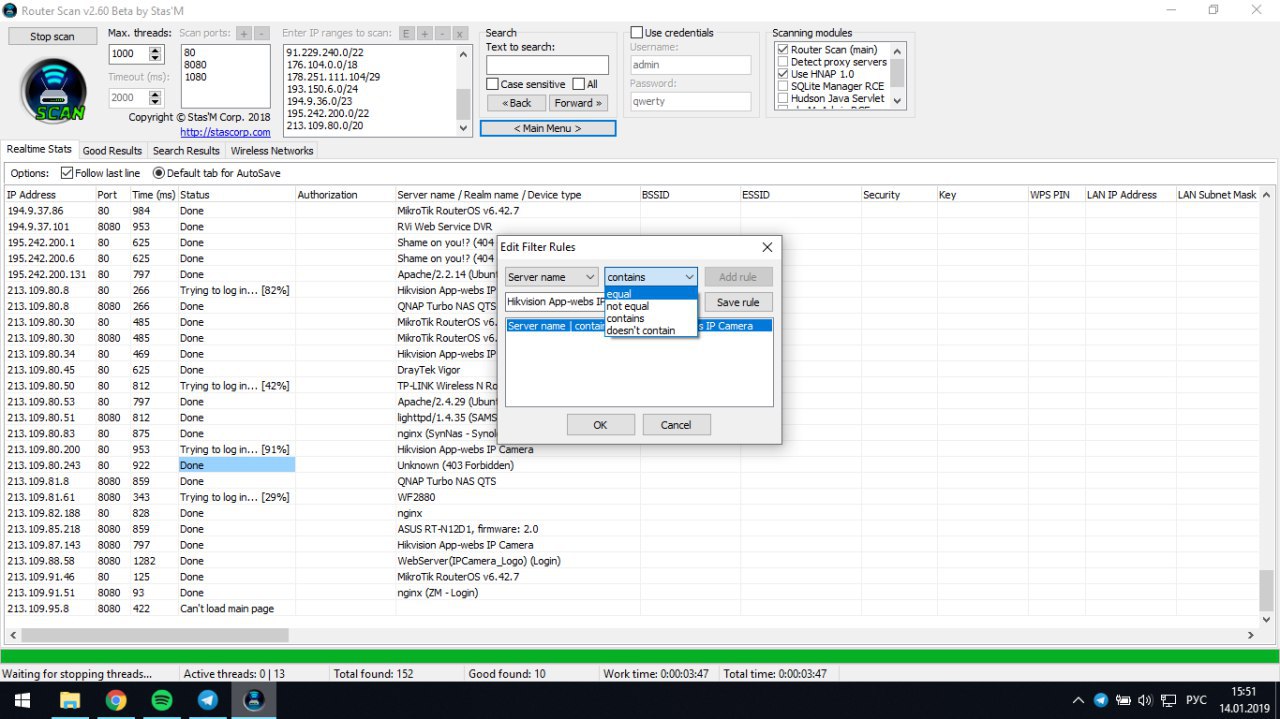Screen dimensions: 1280x719
Task: Show hidden system tray icons
Action: tap(1078, 700)
